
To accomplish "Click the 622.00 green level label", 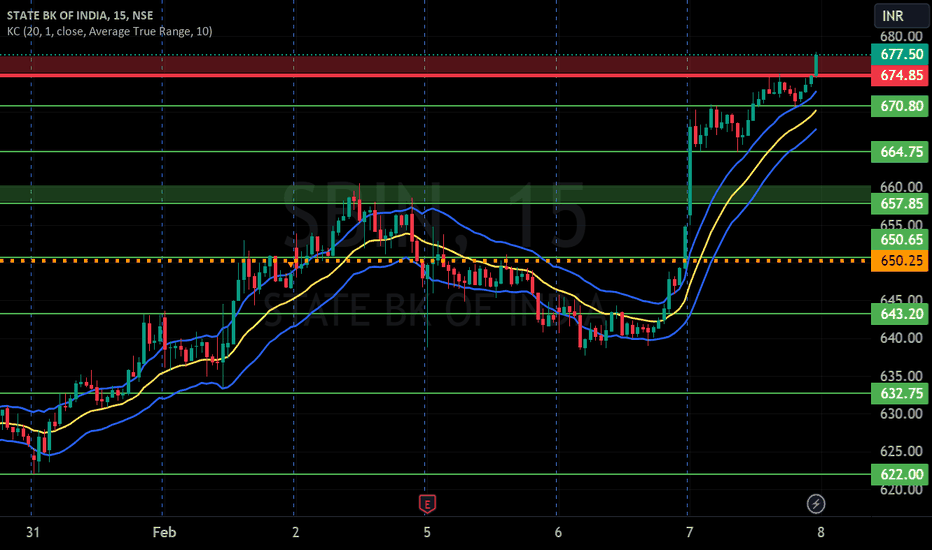I will pos(900,474).
